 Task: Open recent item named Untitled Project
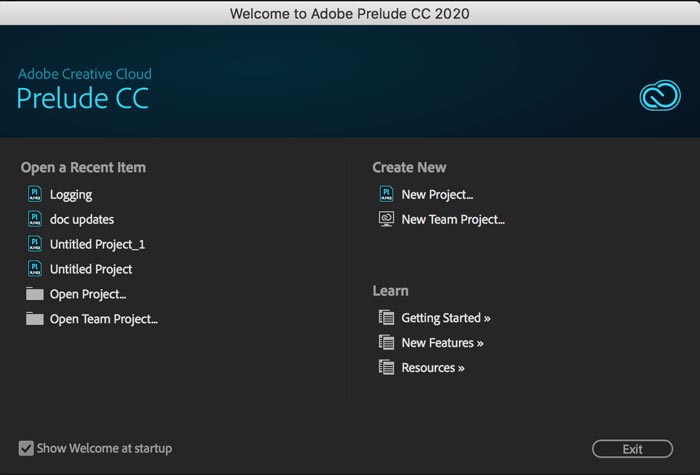[91, 269]
